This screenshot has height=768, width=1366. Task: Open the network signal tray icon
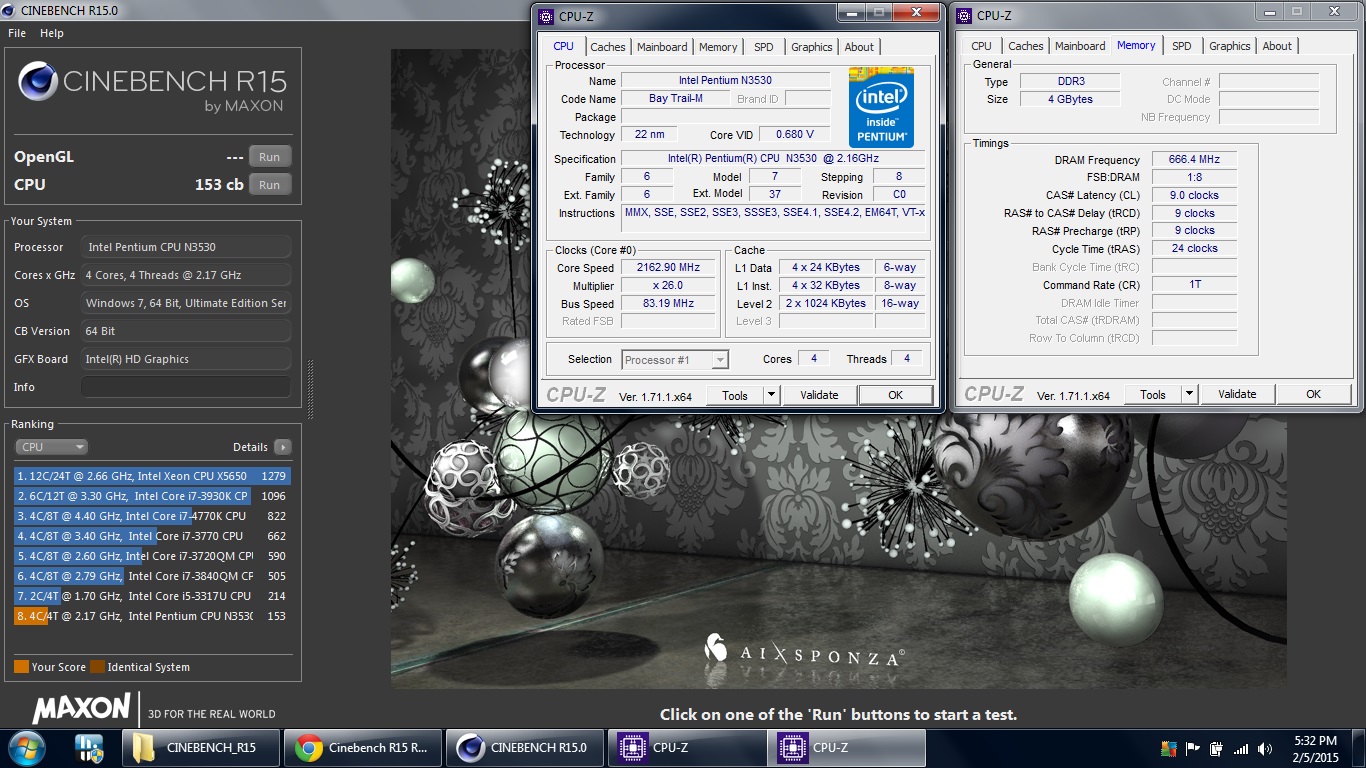(1241, 748)
